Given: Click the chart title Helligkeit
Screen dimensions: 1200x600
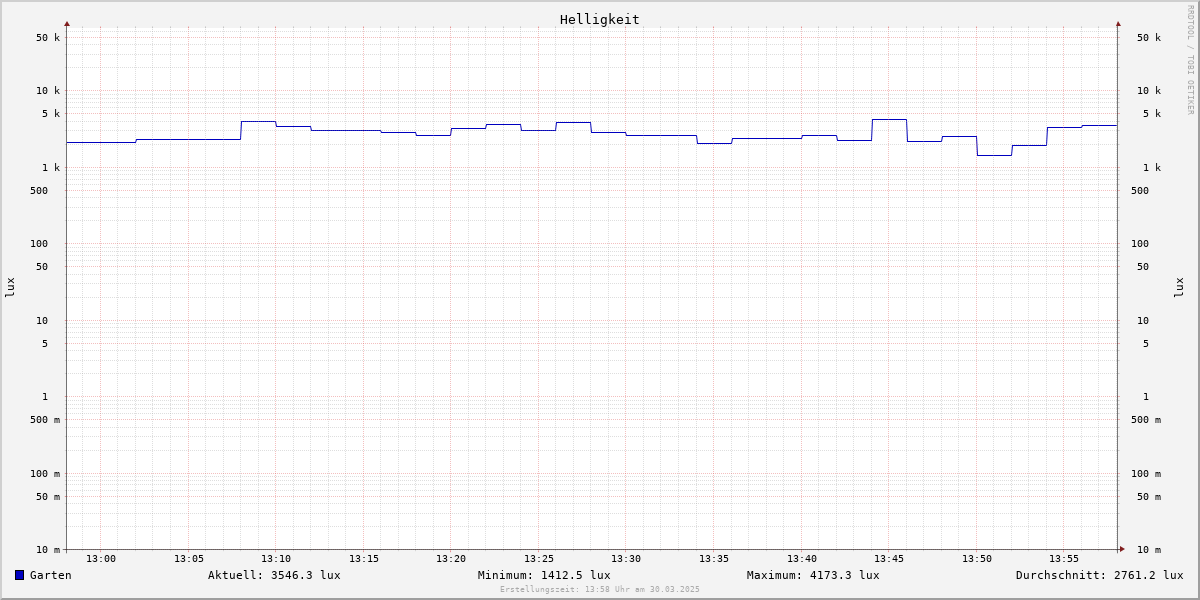Looking at the screenshot, I should point(600,19).
